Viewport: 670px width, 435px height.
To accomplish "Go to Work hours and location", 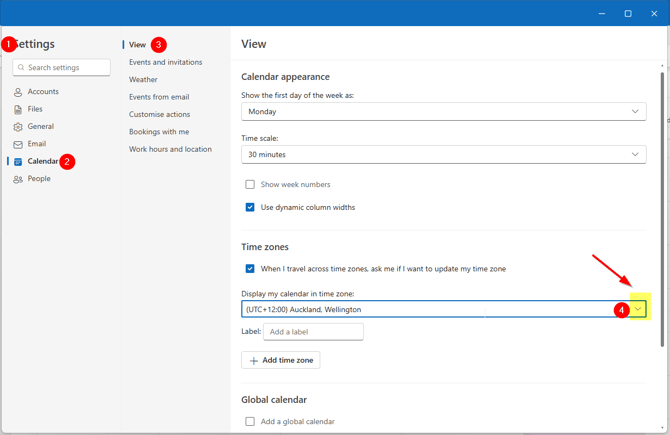I will point(170,149).
